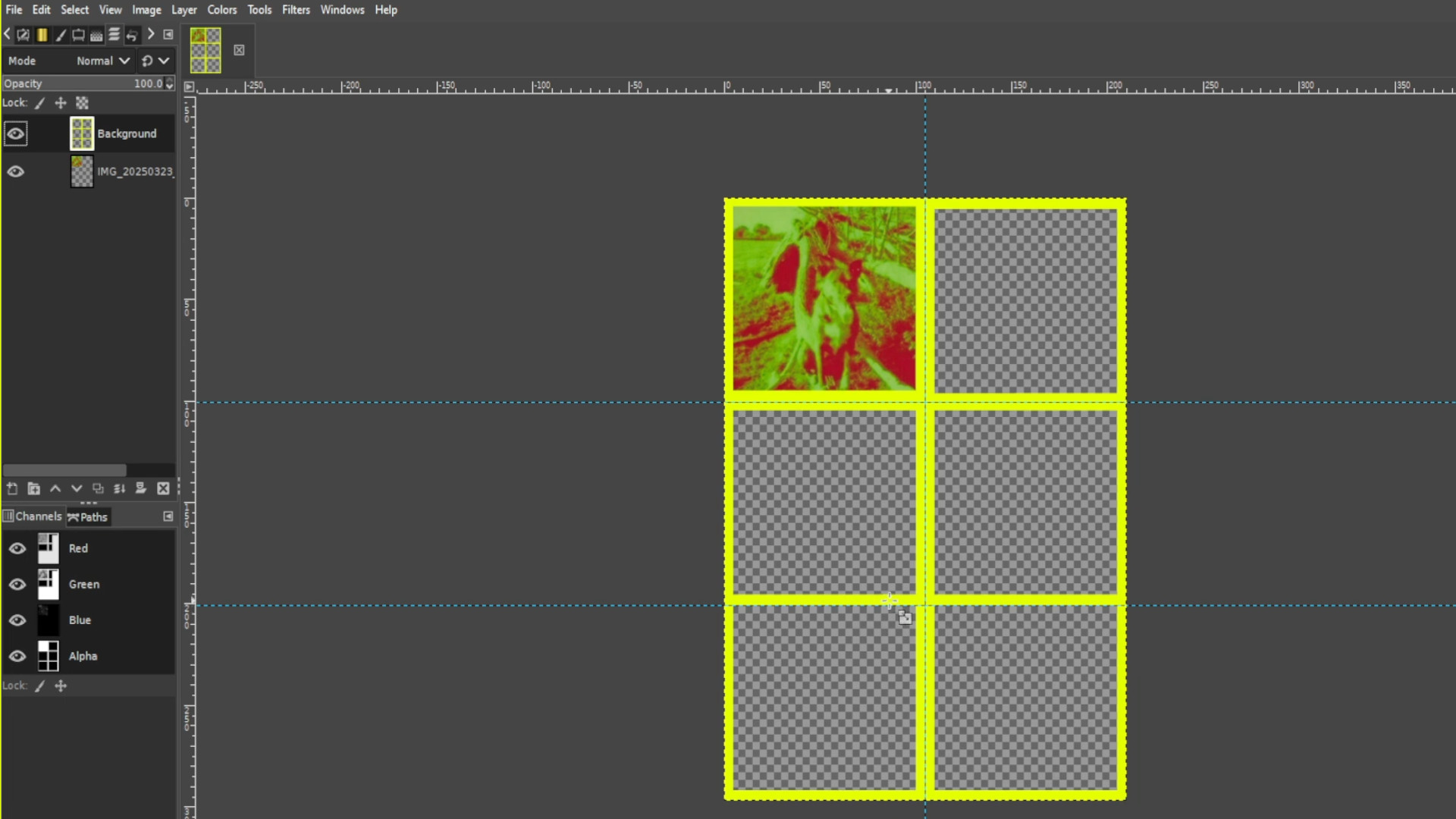Switch to the Paths tab
This screenshot has height=819, width=1456.
(88, 517)
